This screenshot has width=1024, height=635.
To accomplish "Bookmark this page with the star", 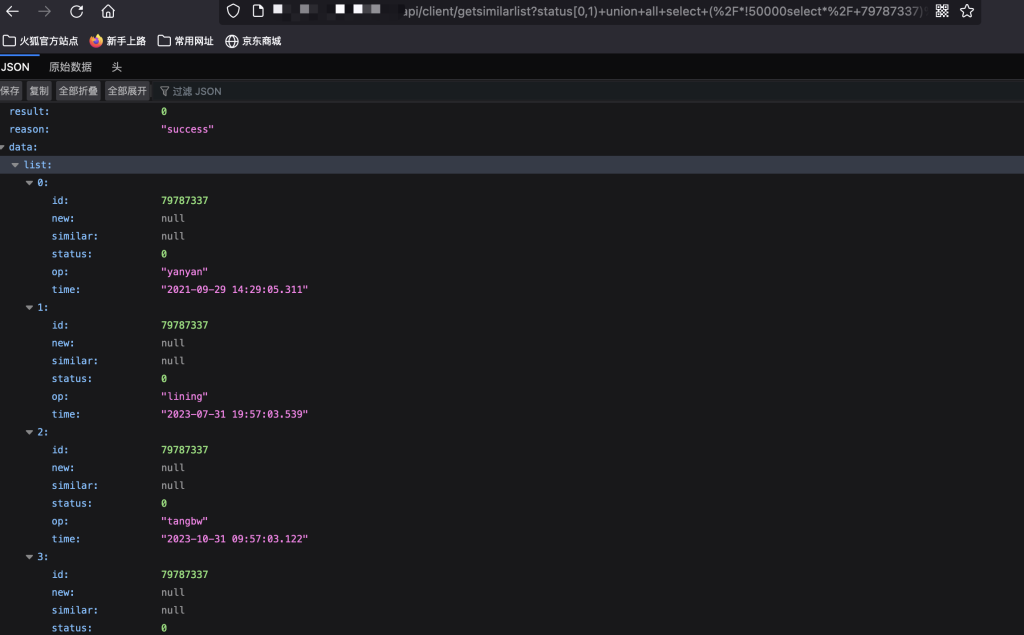I will pos(967,10).
